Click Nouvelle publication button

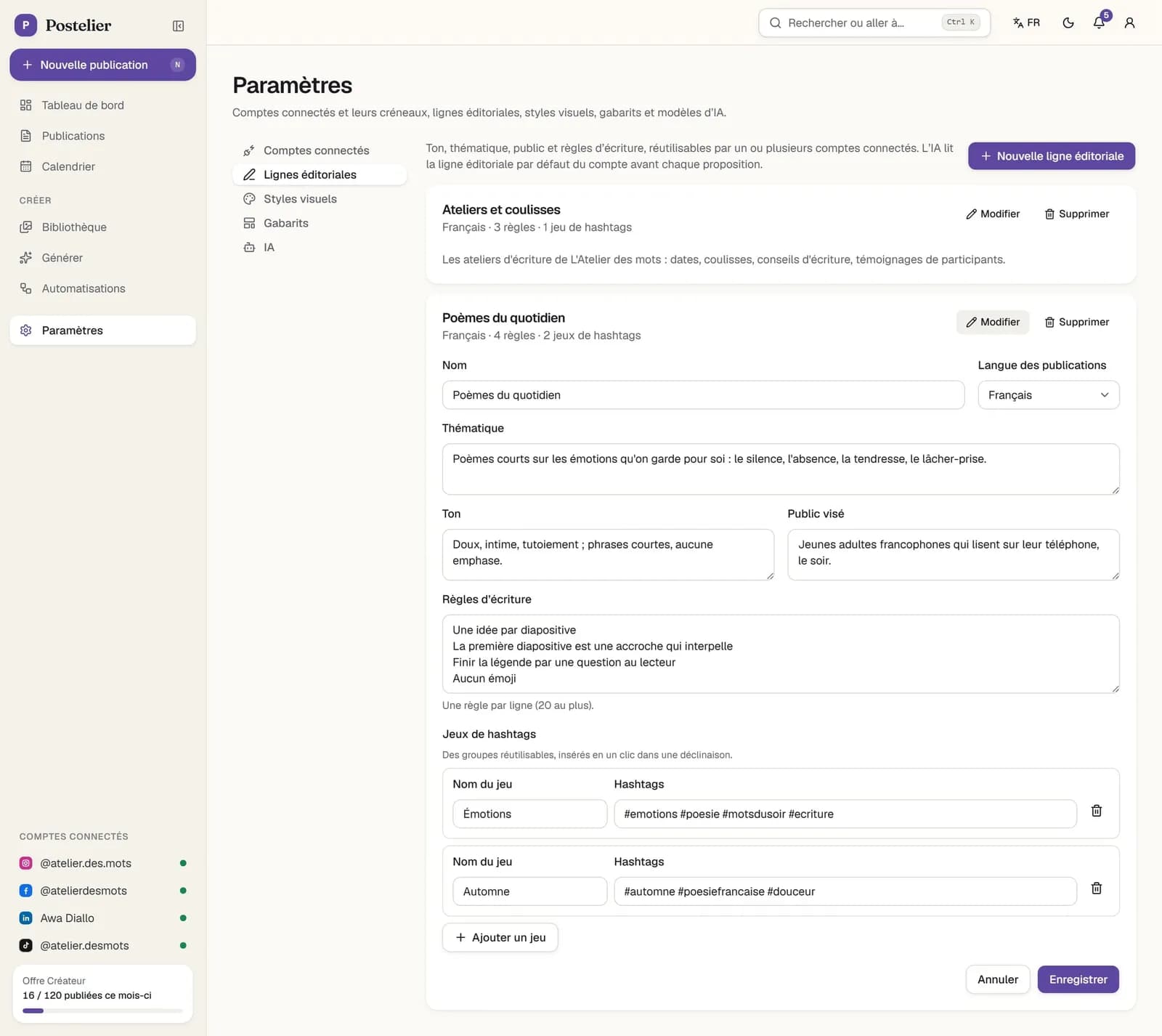pos(102,65)
